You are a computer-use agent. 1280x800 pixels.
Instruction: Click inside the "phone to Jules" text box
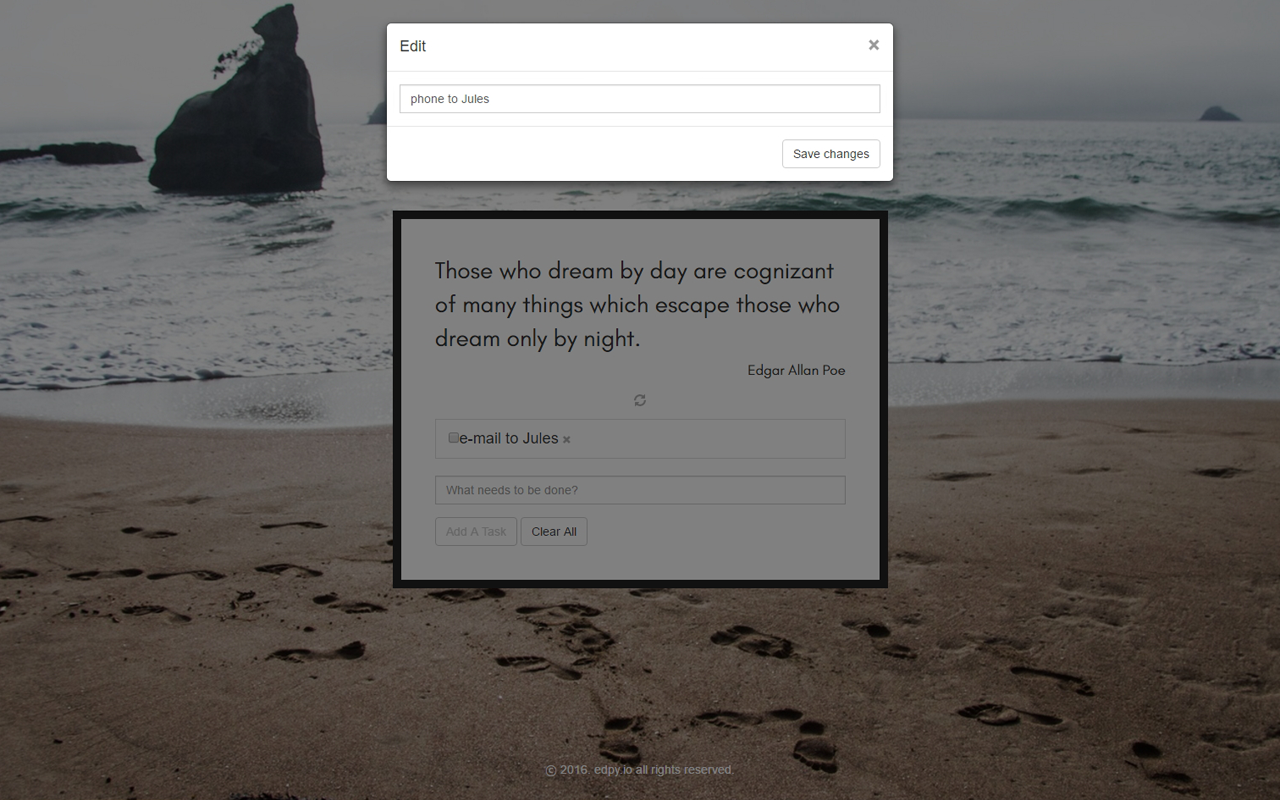(639, 98)
